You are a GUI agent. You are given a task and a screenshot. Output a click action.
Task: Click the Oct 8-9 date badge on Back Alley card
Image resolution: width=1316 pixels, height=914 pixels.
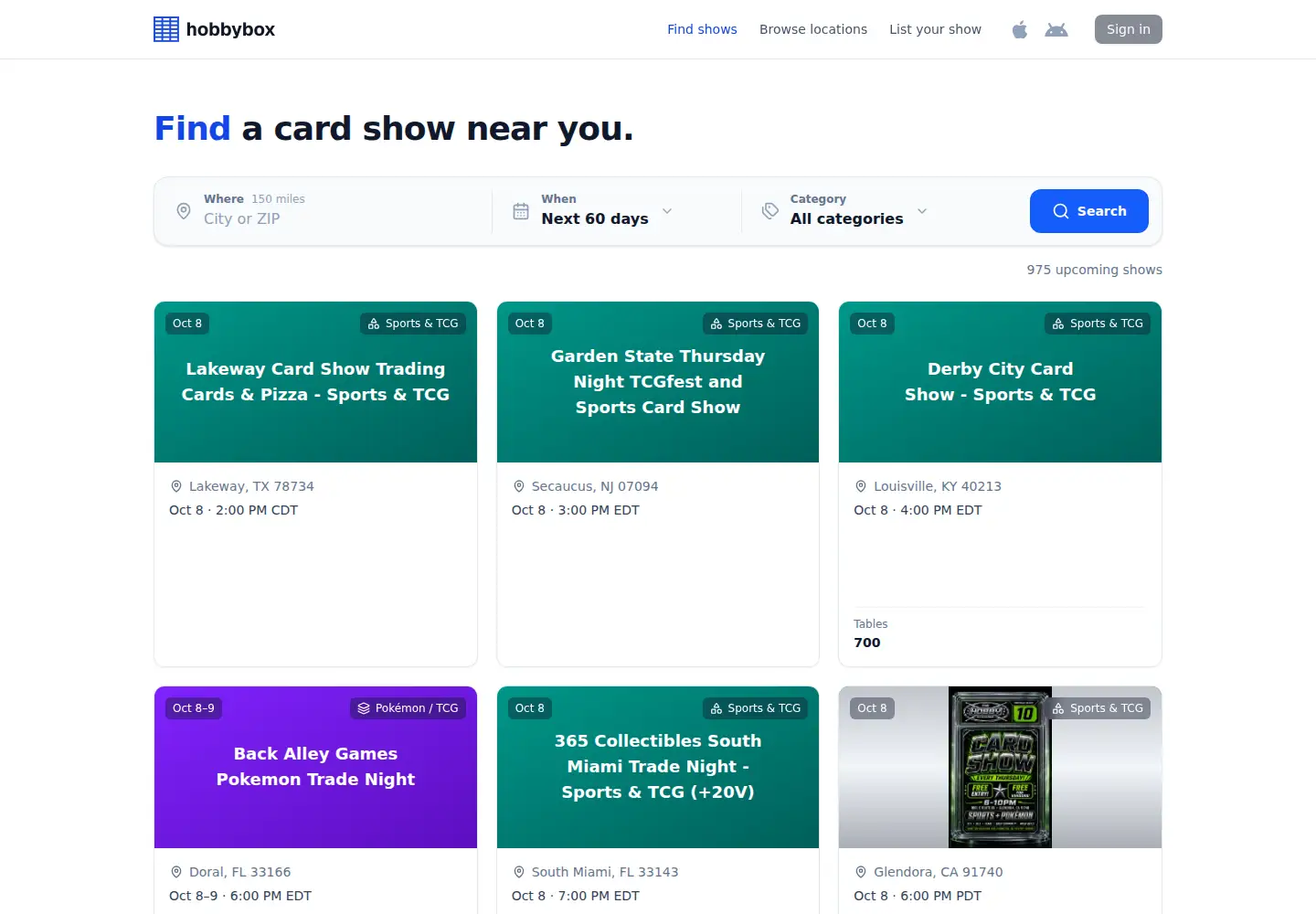pyautogui.click(x=194, y=708)
